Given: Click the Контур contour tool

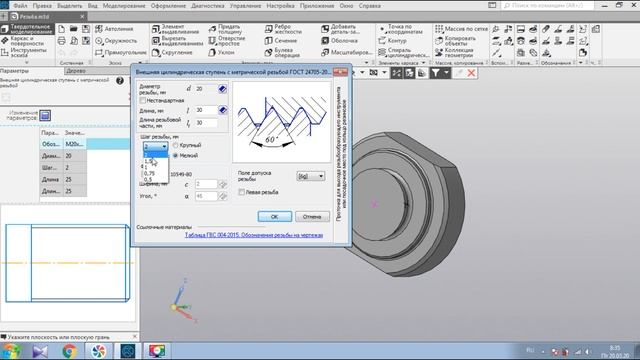Looking at the screenshot, I should tap(392, 41).
